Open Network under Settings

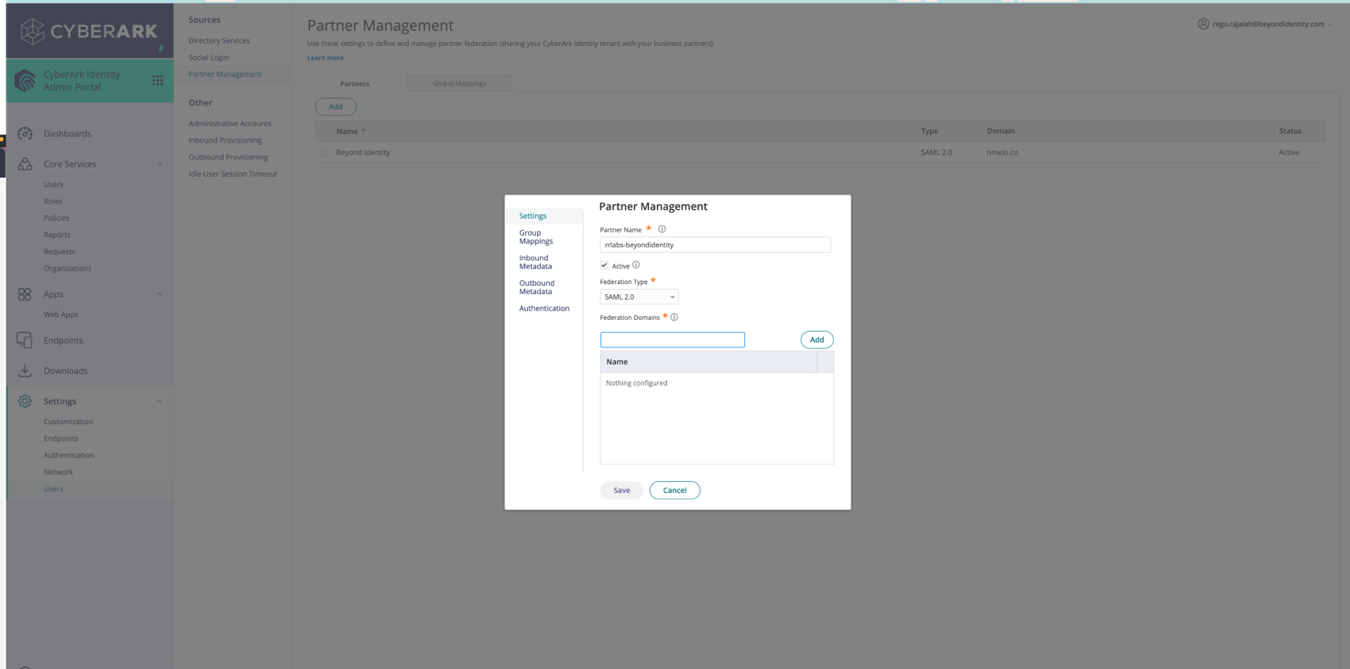[x=58, y=472]
